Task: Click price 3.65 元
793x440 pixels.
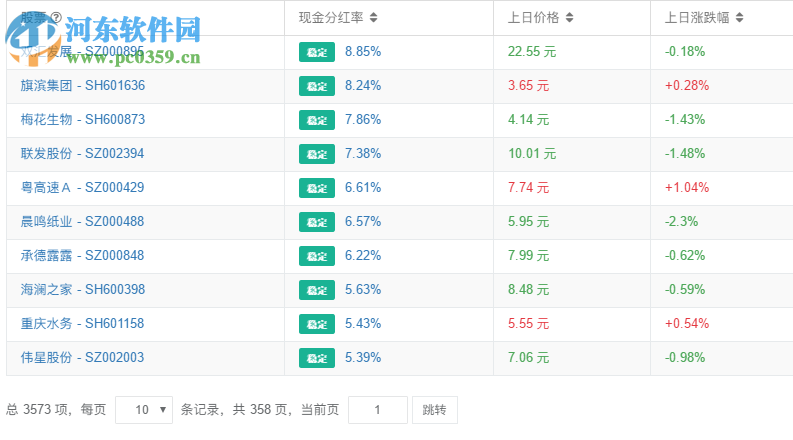Action: (528, 85)
